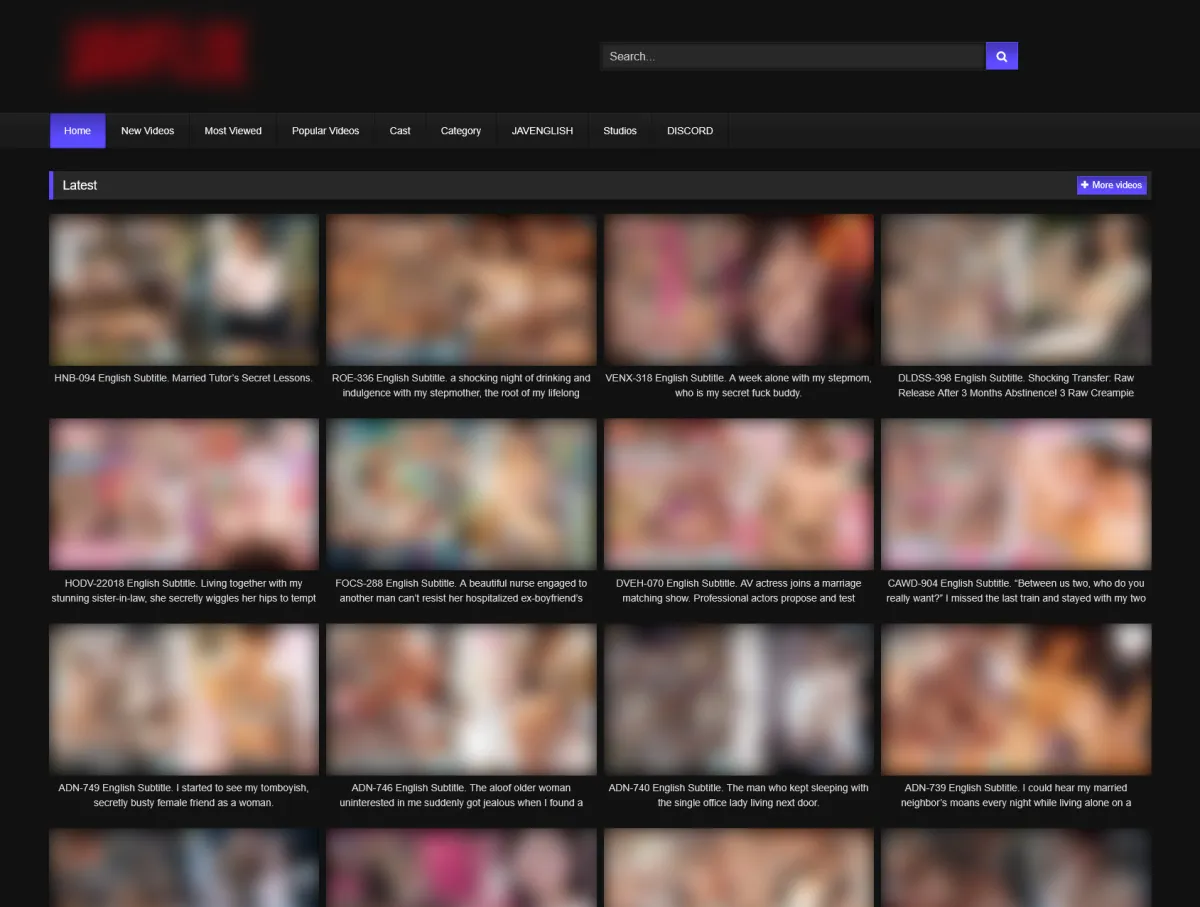Click the magnifier search button
Viewport: 1200px width, 907px height.
1001,56
